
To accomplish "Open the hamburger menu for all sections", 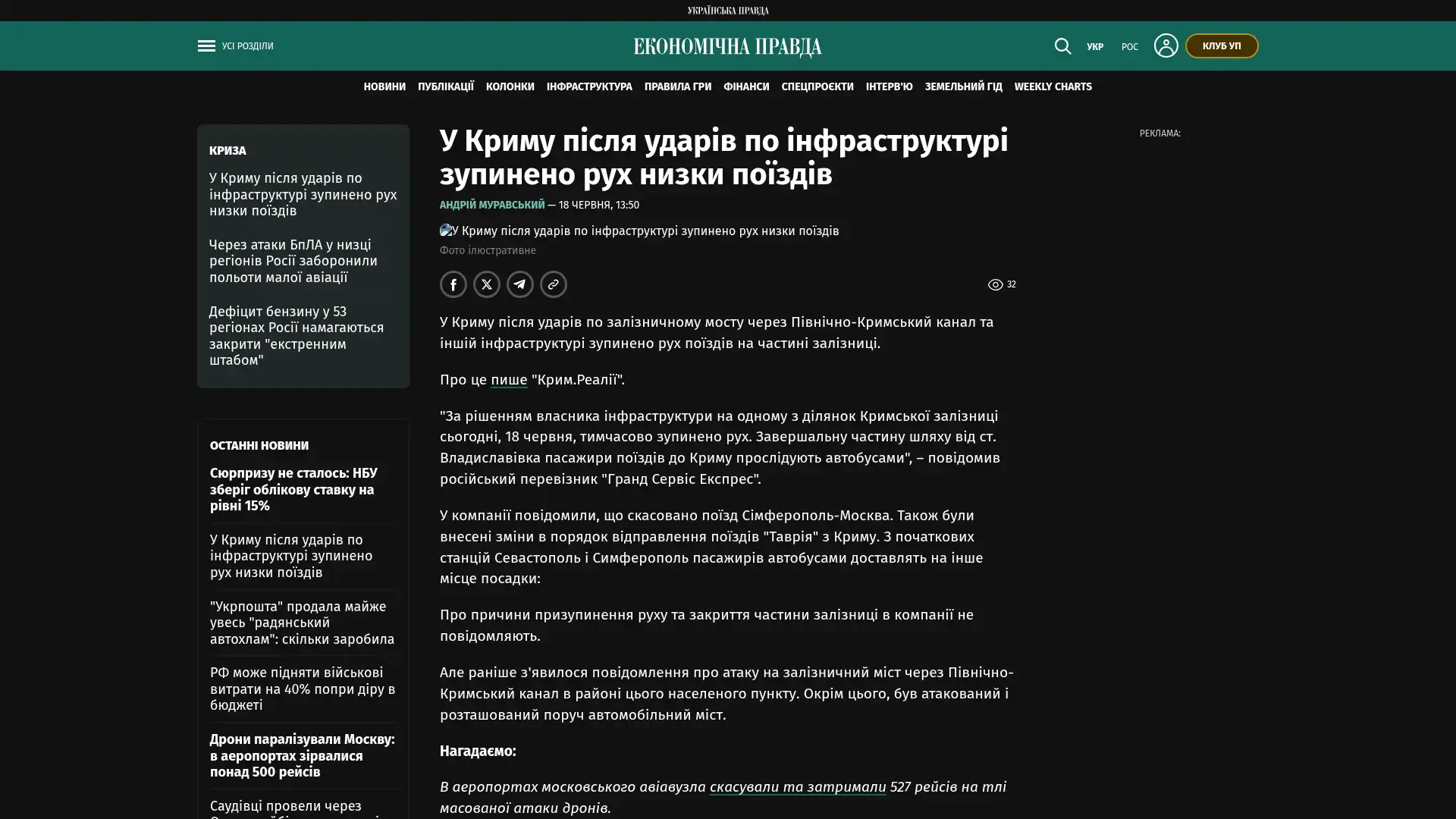I will (x=206, y=46).
